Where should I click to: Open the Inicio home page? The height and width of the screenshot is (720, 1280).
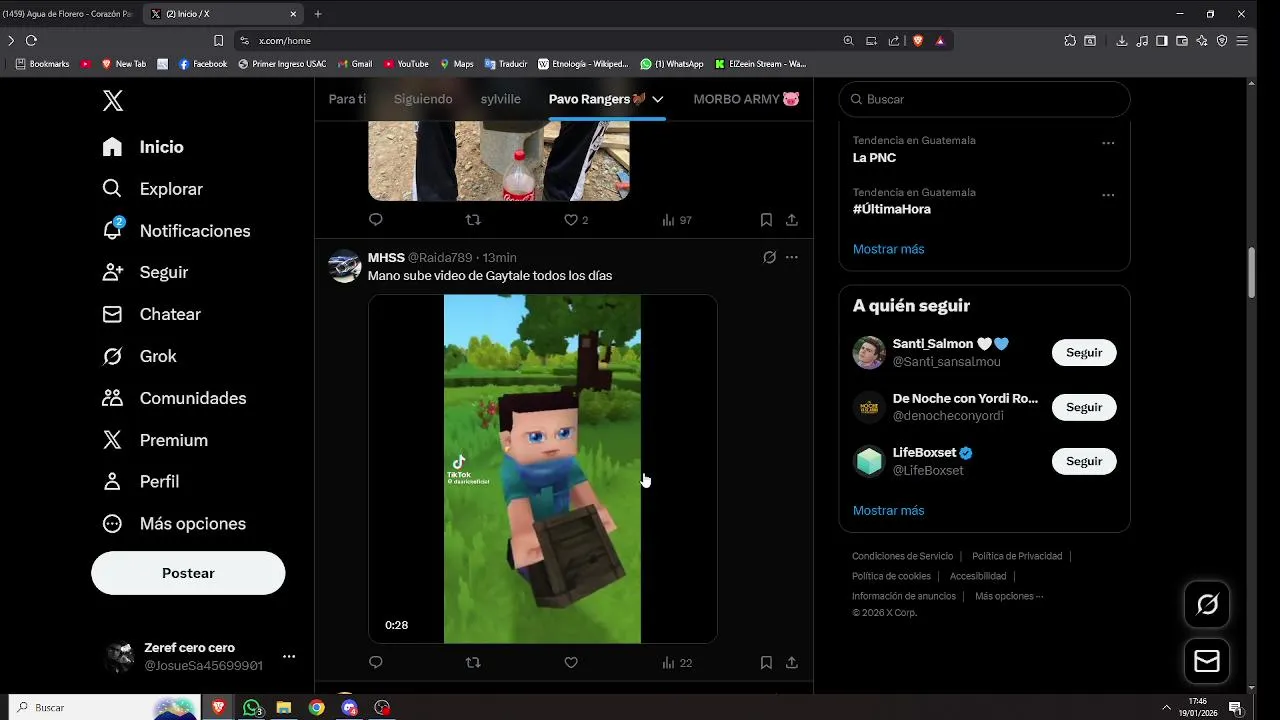pyautogui.click(x=143, y=147)
